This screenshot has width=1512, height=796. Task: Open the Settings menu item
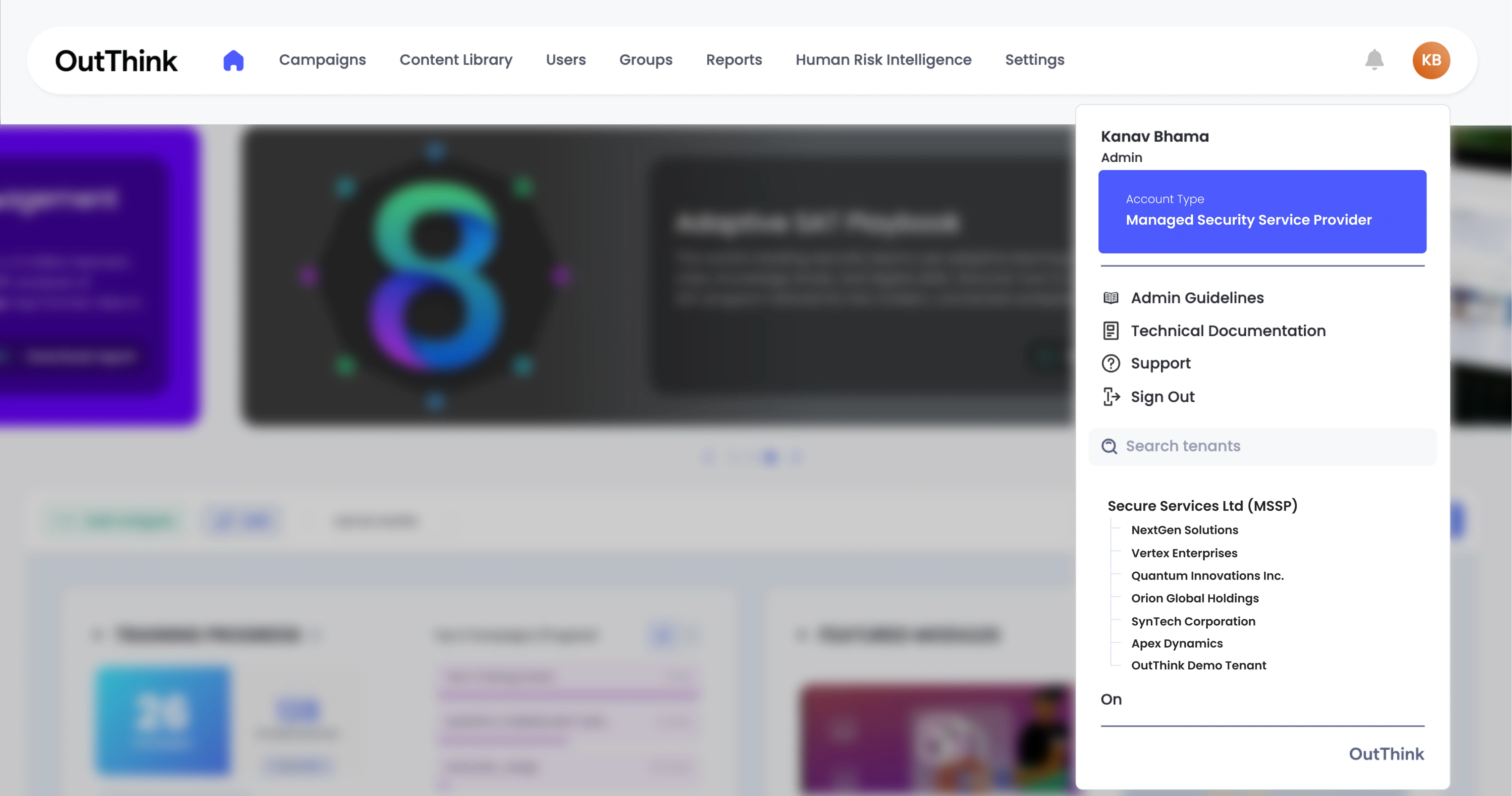pyautogui.click(x=1034, y=60)
